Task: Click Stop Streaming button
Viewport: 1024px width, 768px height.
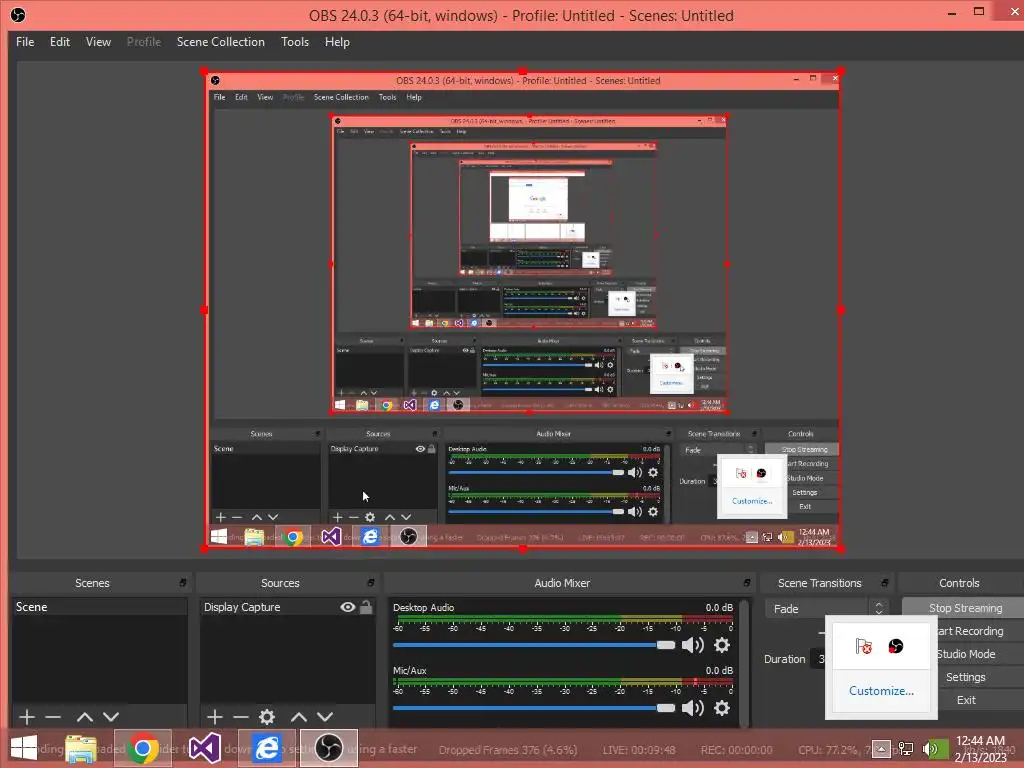Action: point(964,608)
